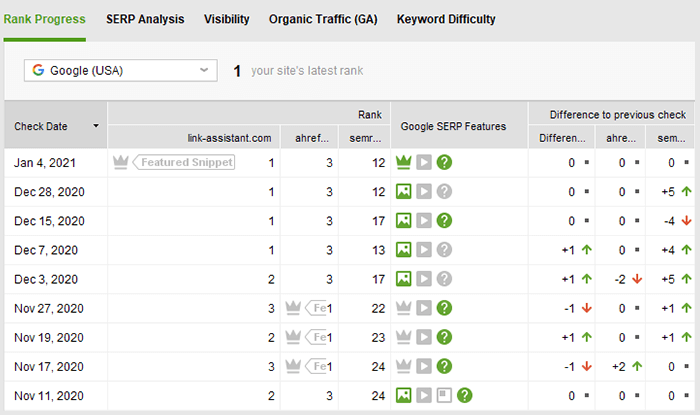Click the SERP features crown in Nov 27, 2020 row
Image resolution: width=700 pixels, height=415 pixels.
(x=404, y=308)
